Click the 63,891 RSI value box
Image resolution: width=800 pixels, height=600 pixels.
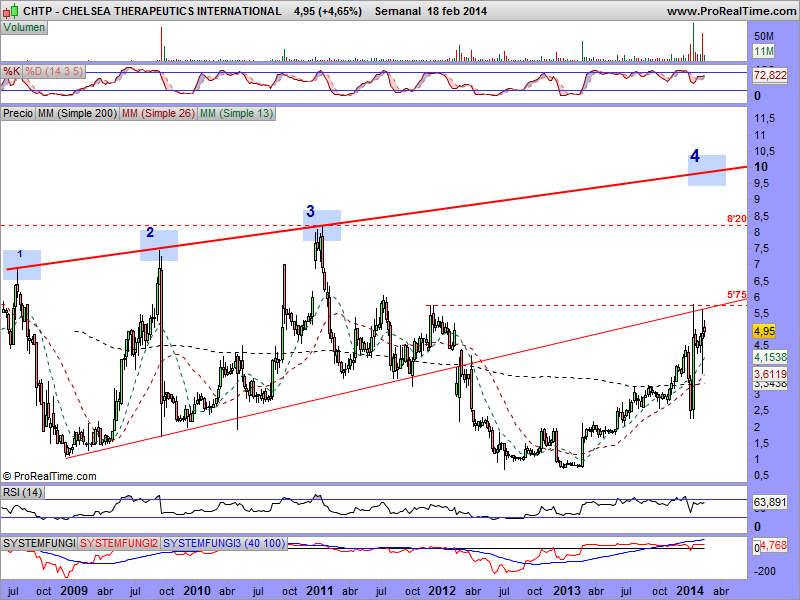pyautogui.click(x=770, y=502)
